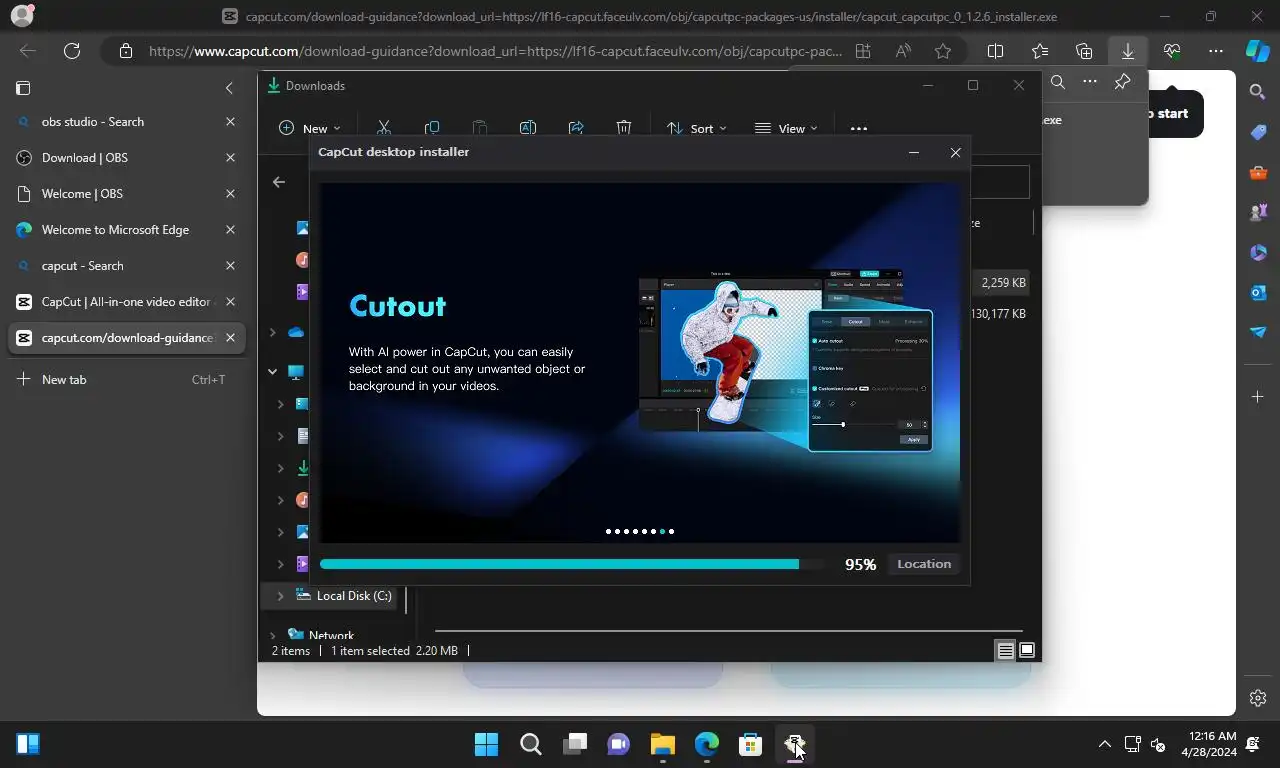Viewport: 1280px width, 768px height.
Task: Open the View dropdown in Explorer
Action: tap(786, 128)
